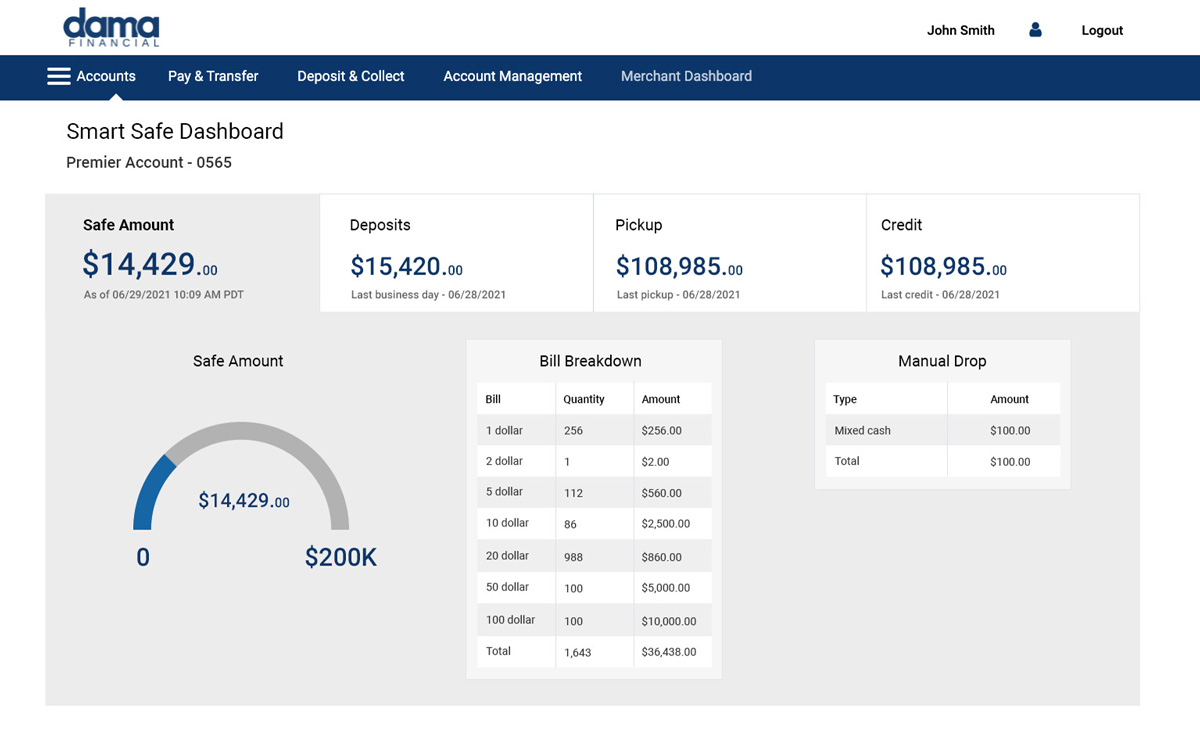Open the user profile icon

click(x=1035, y=30)
